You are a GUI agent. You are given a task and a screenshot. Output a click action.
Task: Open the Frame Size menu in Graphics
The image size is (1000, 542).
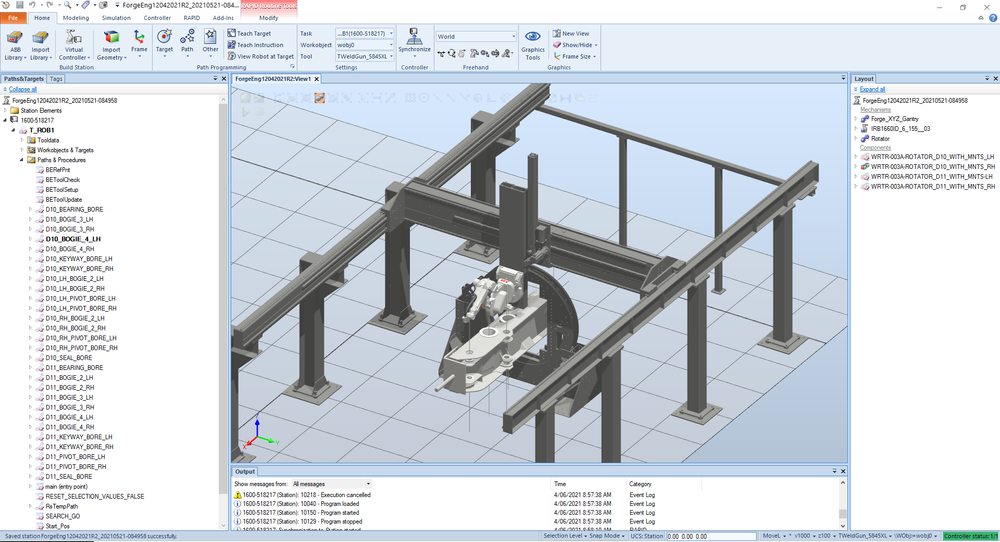(x=575, y=56)
